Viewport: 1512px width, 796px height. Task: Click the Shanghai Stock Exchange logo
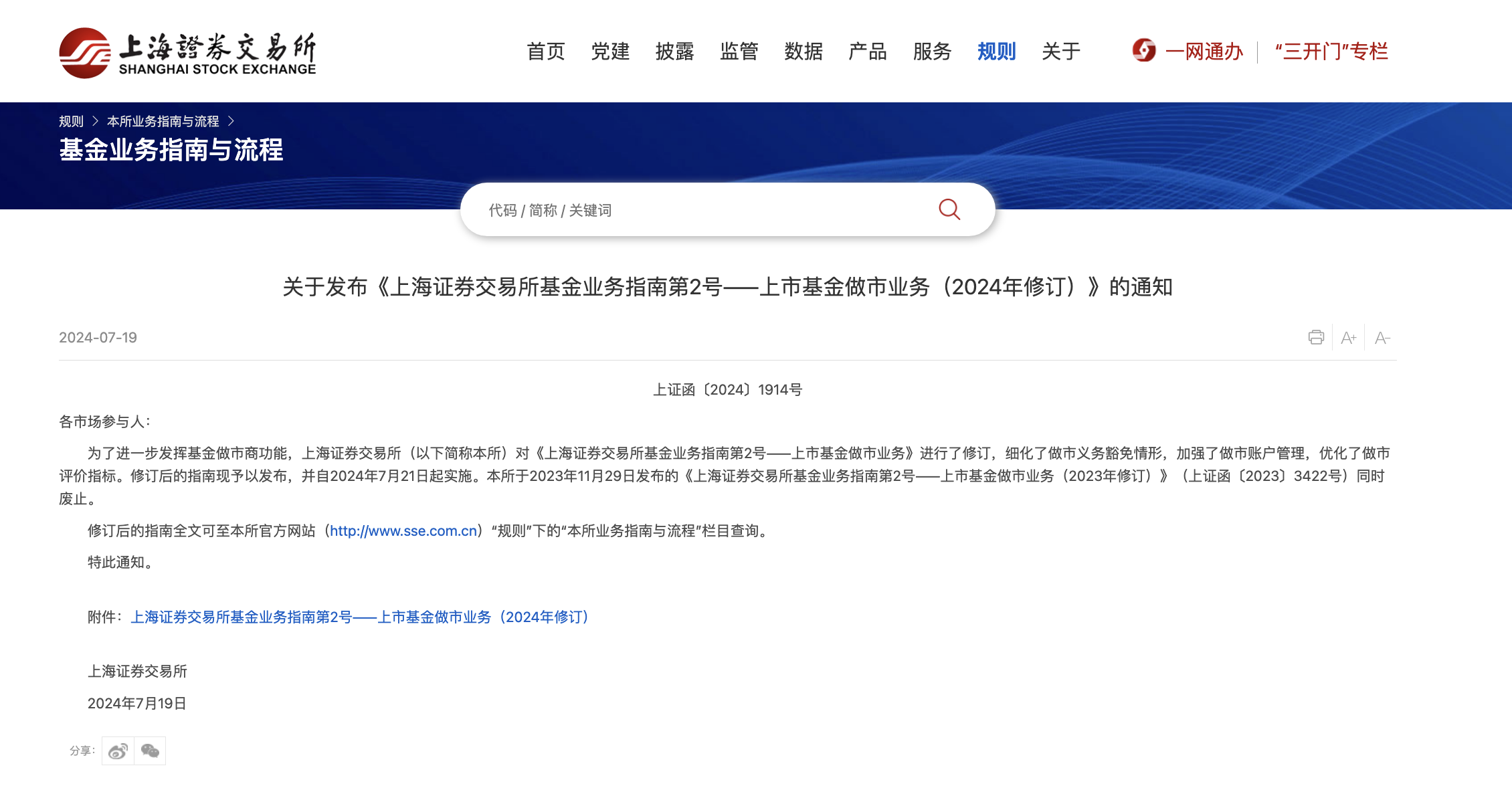(x=187, y=52)
